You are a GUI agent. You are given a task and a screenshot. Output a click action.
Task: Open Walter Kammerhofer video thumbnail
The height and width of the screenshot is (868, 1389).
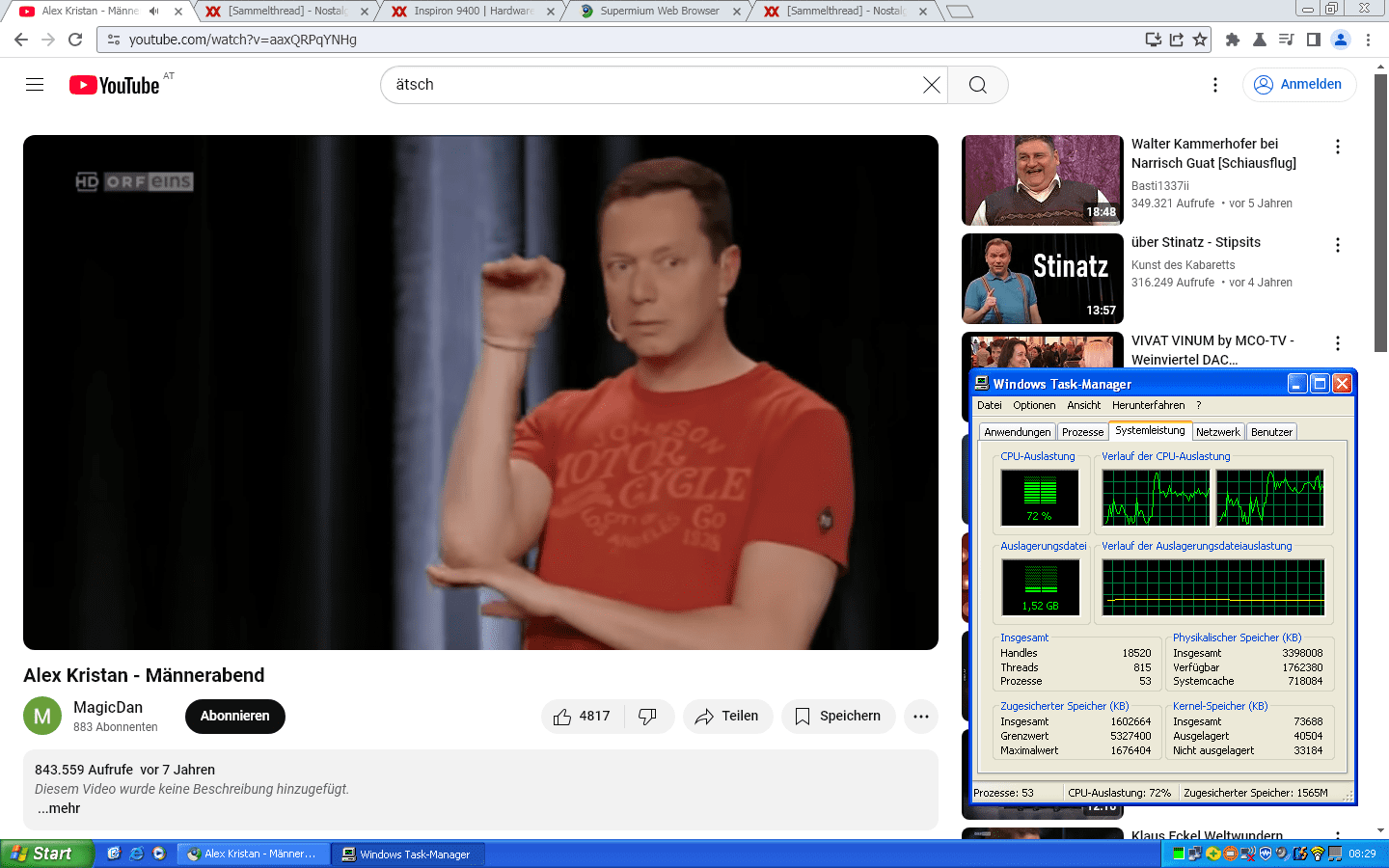[x=1043, y=180]
